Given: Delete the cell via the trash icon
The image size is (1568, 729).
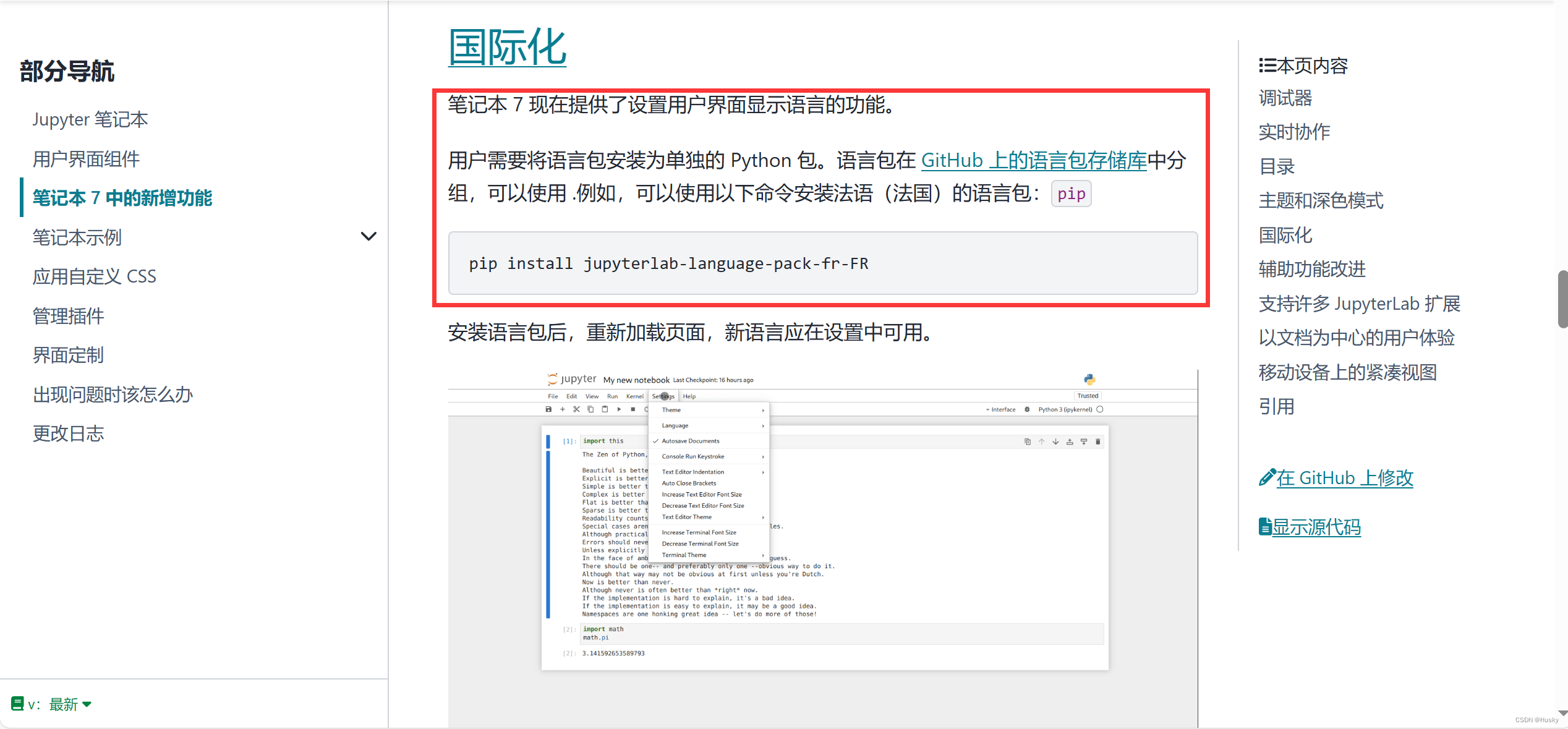Looking at the screenshot, I should (1097, 441).
